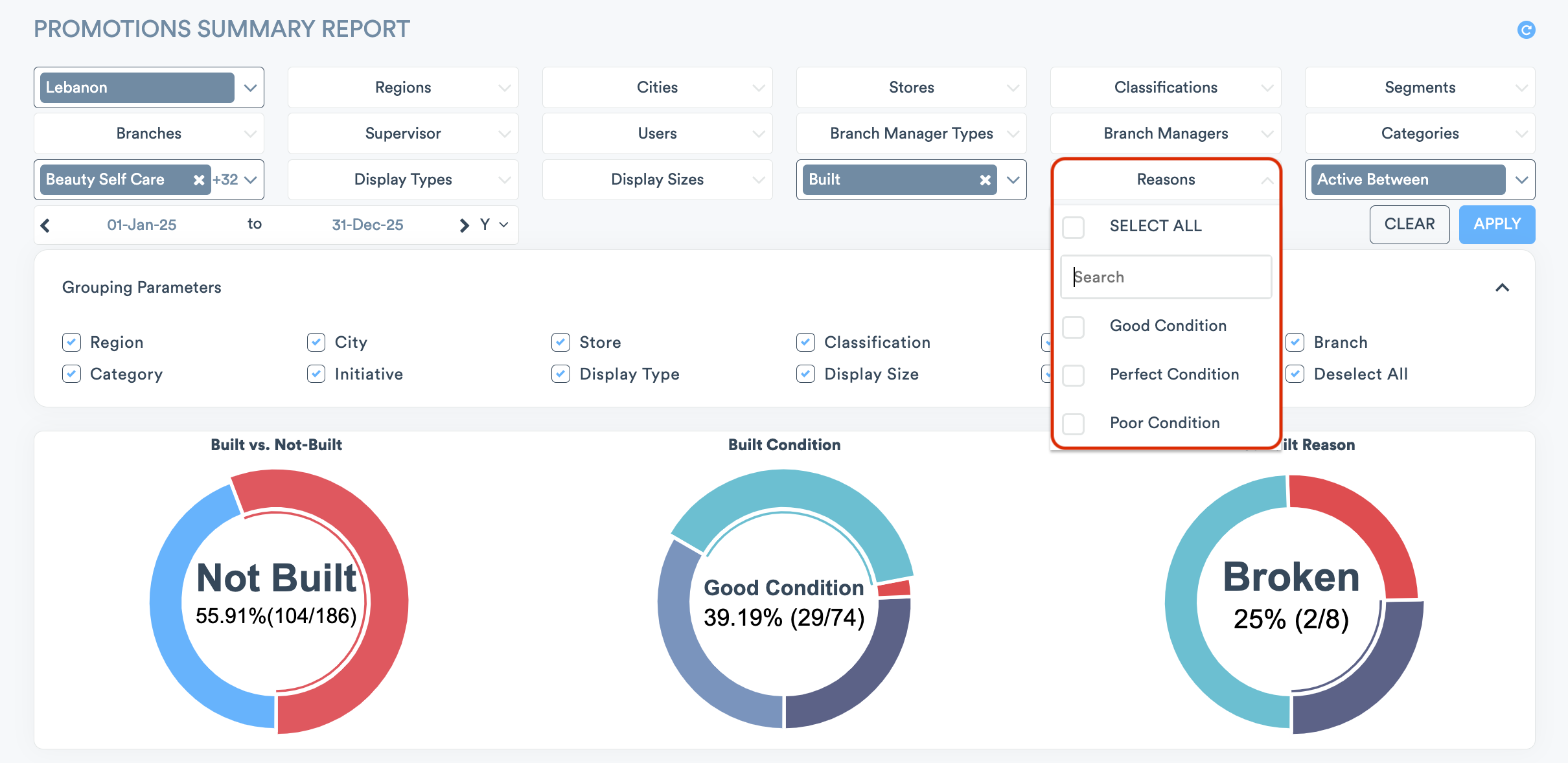
Task: Collapse the Grouping Parameters panel
Action: (x=1502, y=288)
